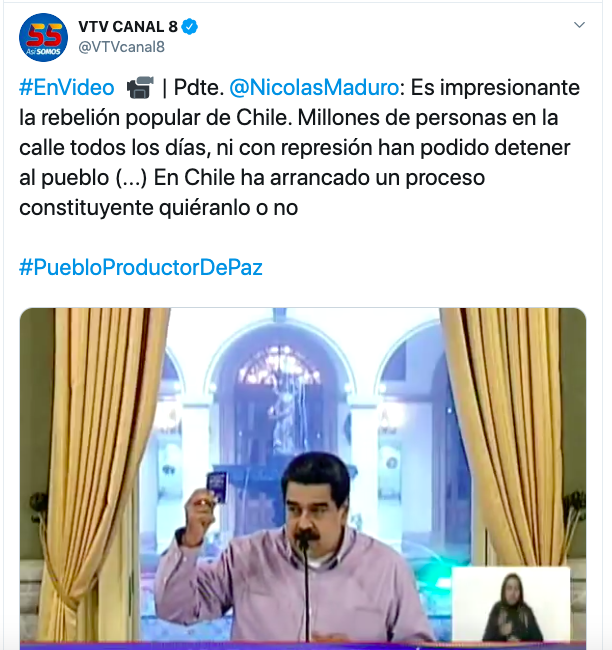
Task: Click the text 'la rebelión popular de Chile'
Action: [153, 118]
